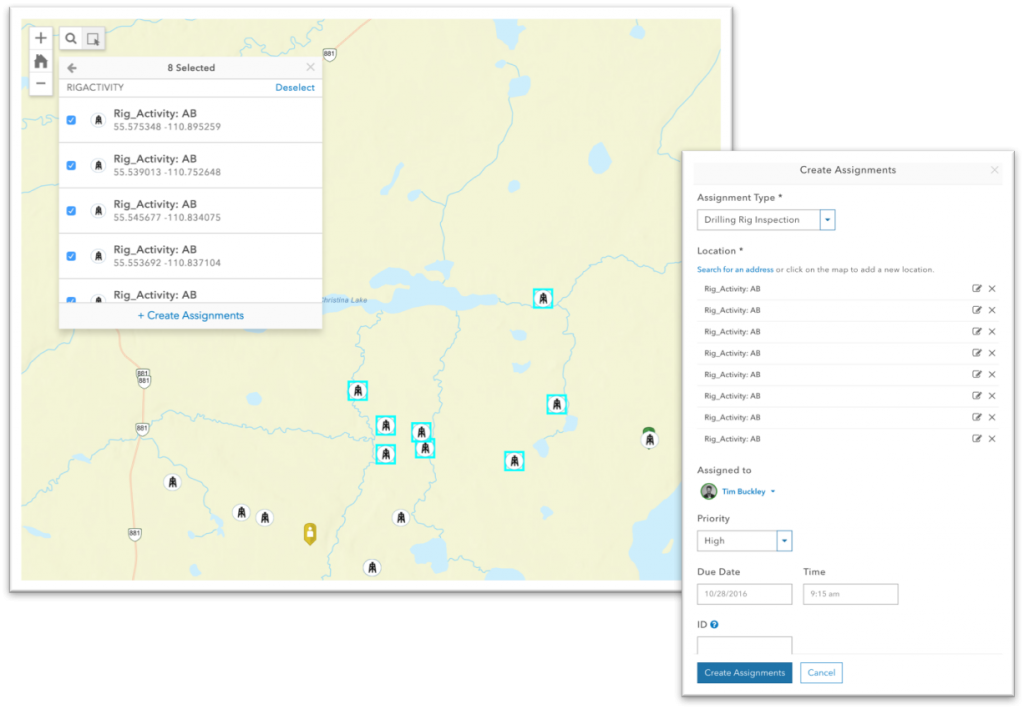Remove the last Rig_Activity: AB location
This screenshot has height=709, width=1024.
[x=992, y=439]
